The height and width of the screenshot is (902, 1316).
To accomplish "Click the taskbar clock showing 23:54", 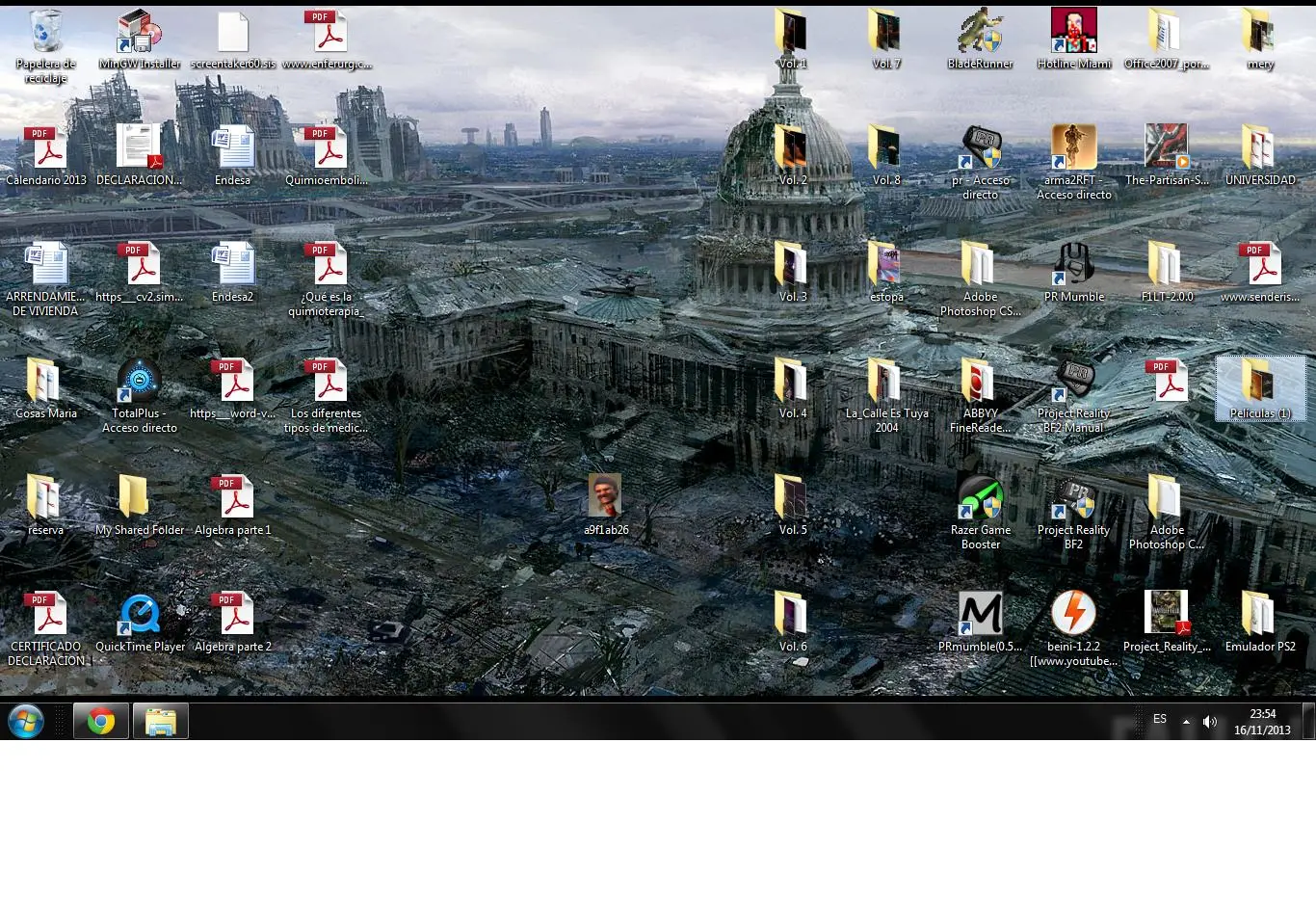I will coord(1262,722).
